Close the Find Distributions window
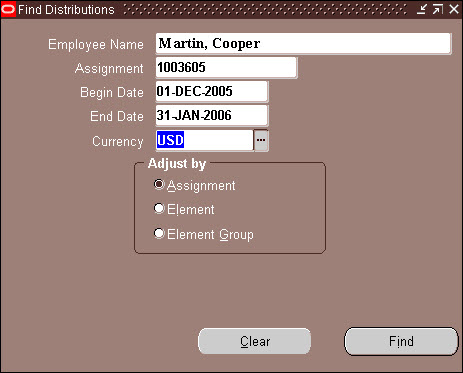This screenshot has width=463, height=373. (x=454, y=9)
